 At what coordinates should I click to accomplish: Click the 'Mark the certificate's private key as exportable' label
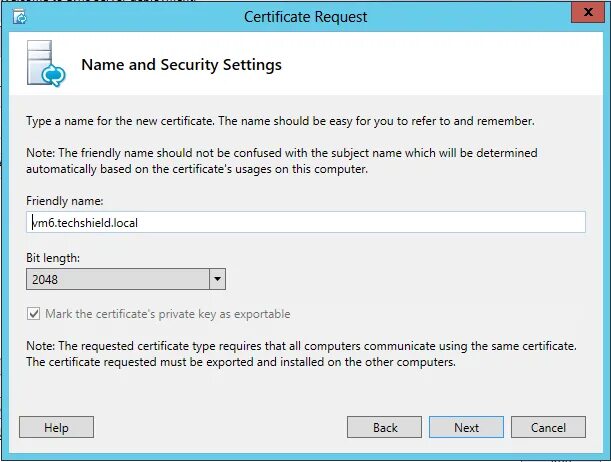click(x=167, y=314)
